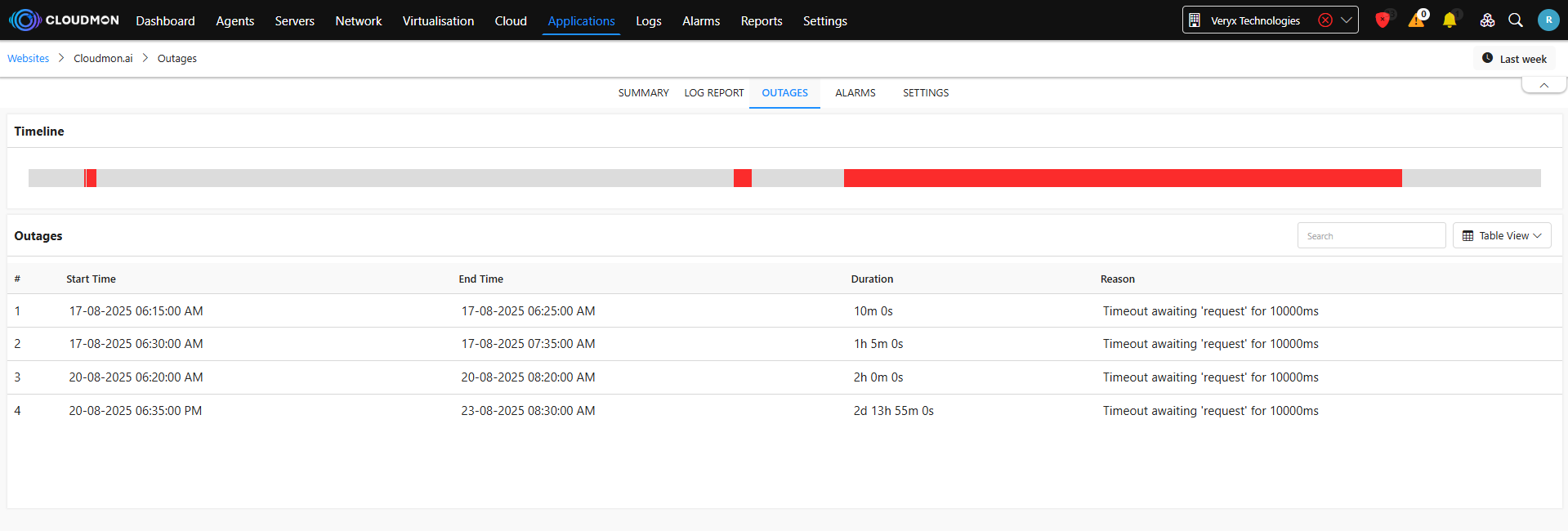Click the stacked cubes icon in header

(x=1487, y=20)
